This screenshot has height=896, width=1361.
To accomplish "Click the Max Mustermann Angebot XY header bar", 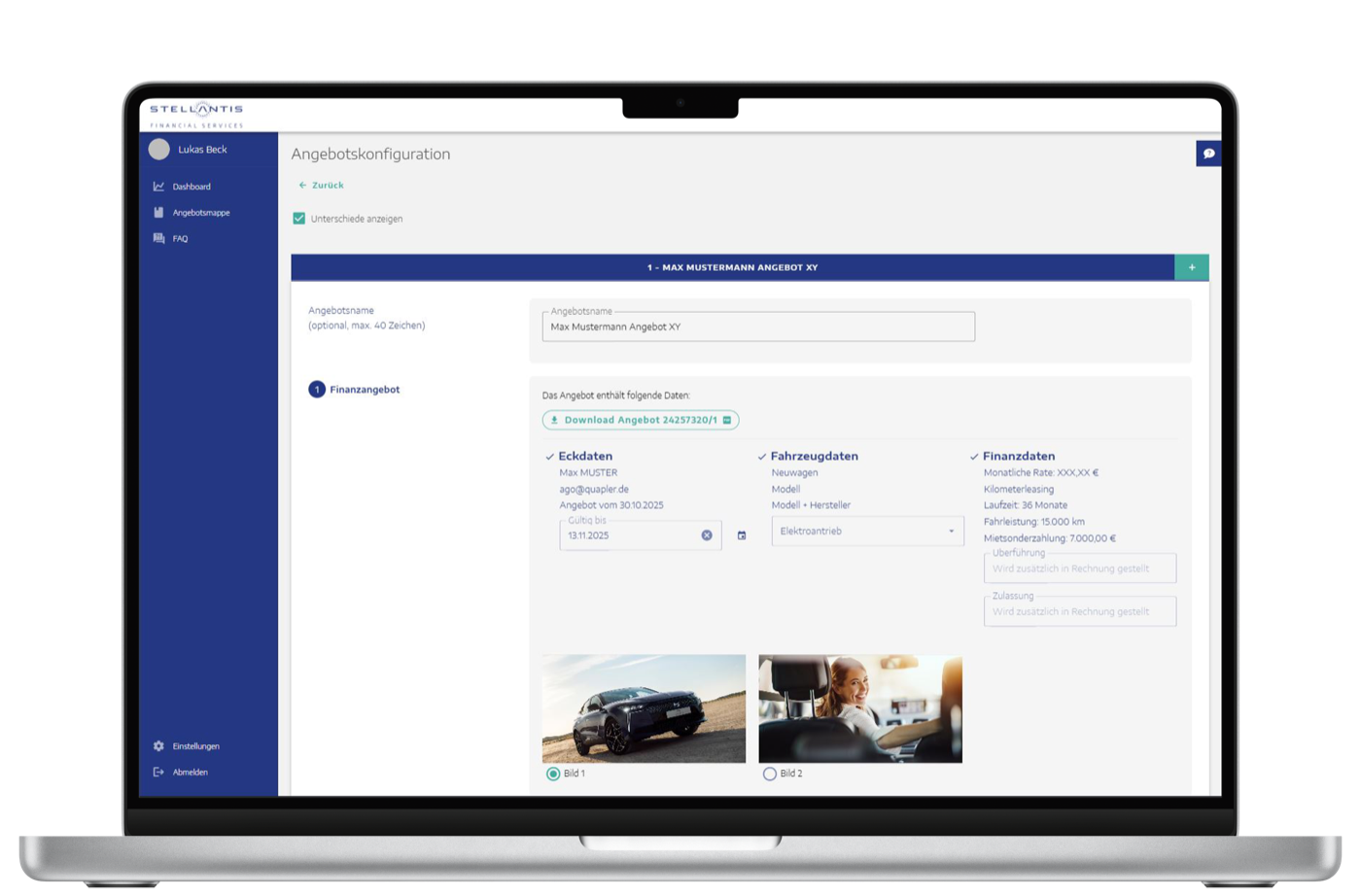I will point(733,267).
